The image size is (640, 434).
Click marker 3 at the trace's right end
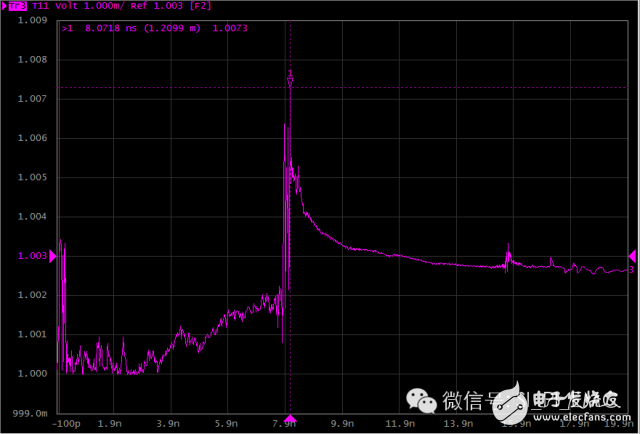point(631,269)
